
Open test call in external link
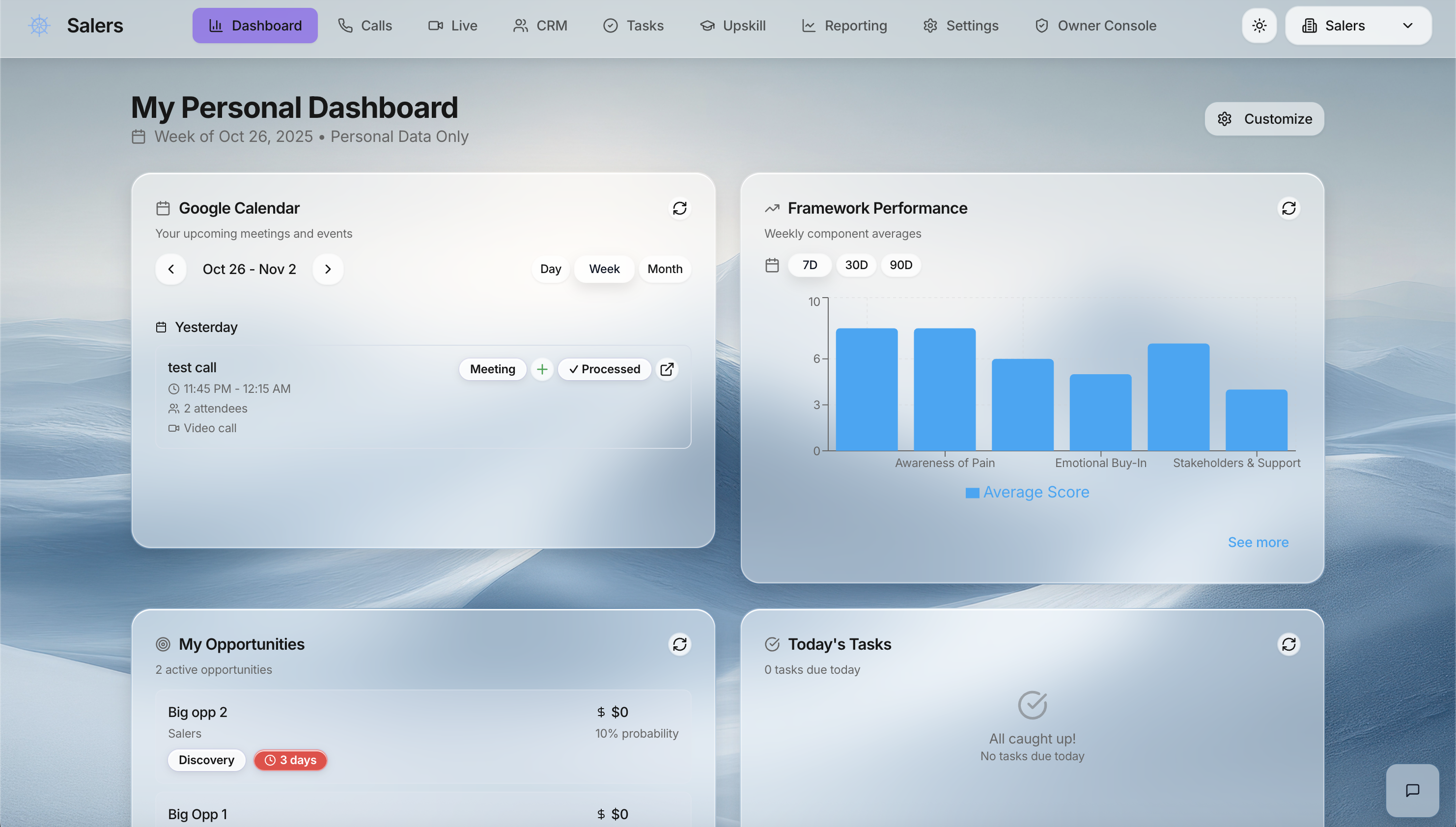(x=667, y=369)
